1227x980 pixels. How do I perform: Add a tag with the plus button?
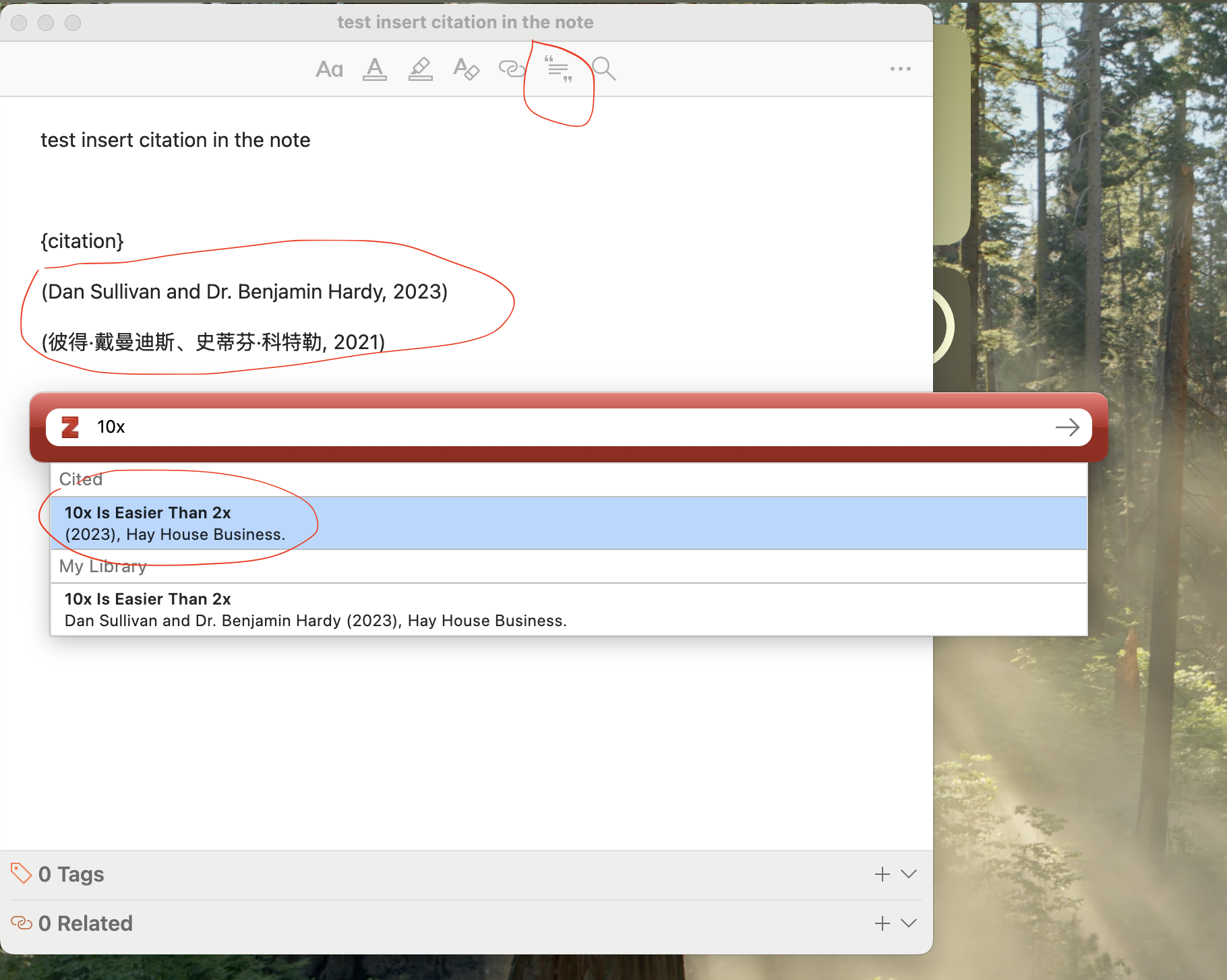pyautogui.click(x=882, y=874)
